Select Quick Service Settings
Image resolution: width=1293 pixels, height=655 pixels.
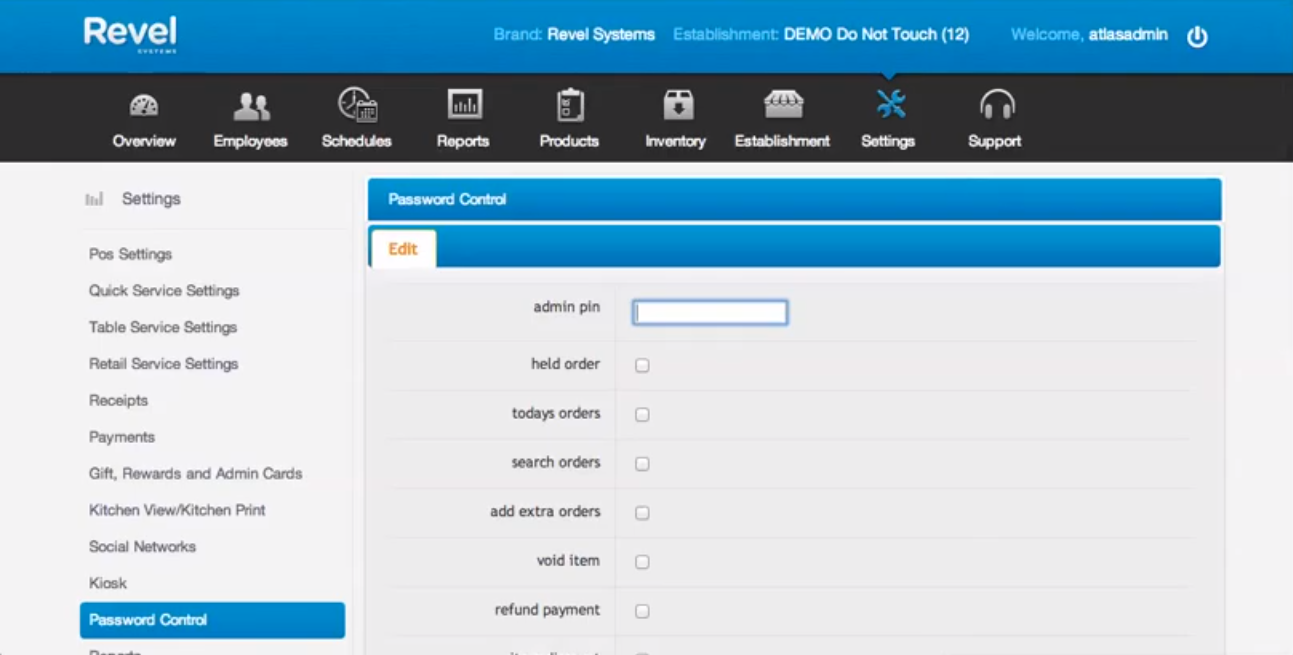pos(163,290)
